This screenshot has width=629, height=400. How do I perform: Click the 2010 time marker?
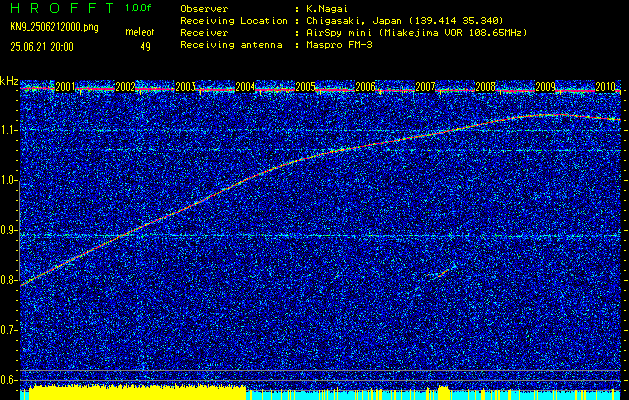pyautogui.click(x=605, y=87)
